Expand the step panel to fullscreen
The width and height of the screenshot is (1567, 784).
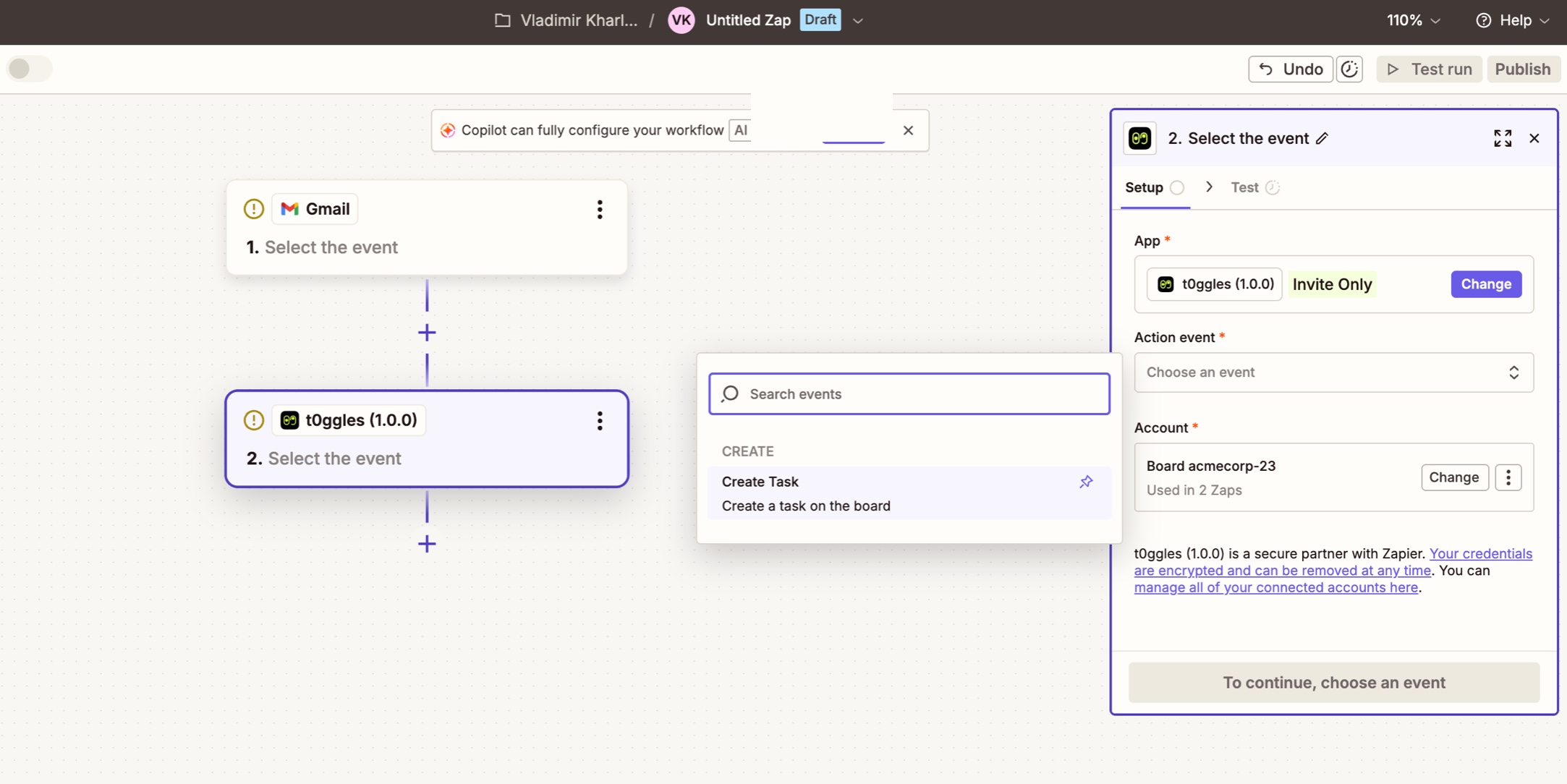[x=1502, y=138]
